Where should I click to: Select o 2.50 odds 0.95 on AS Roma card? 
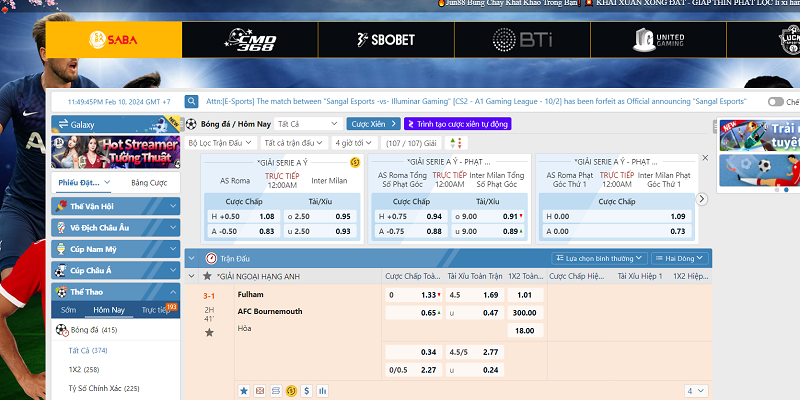click(320, 216)
